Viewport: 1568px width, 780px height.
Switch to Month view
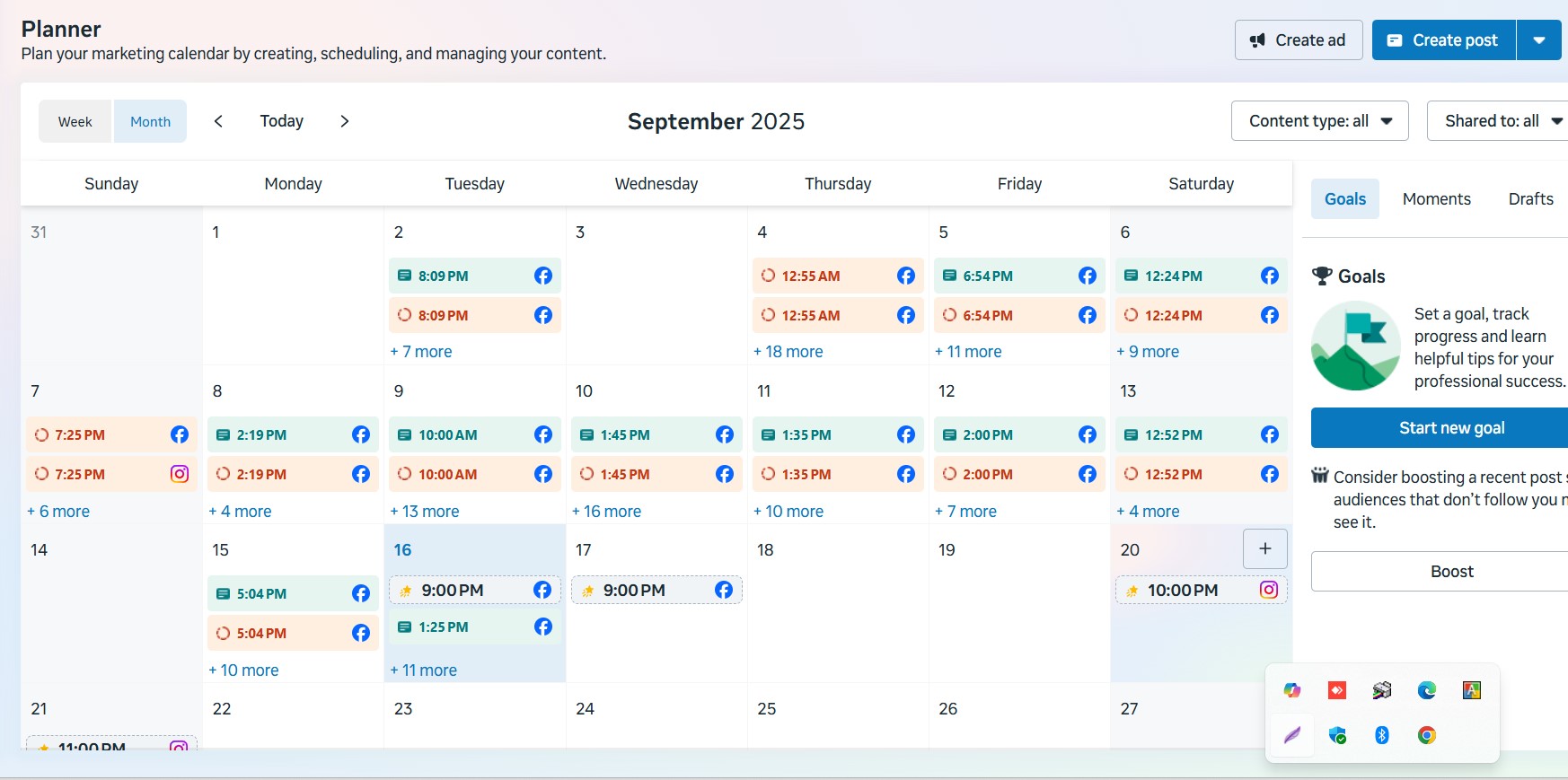(x=150, y=121)
